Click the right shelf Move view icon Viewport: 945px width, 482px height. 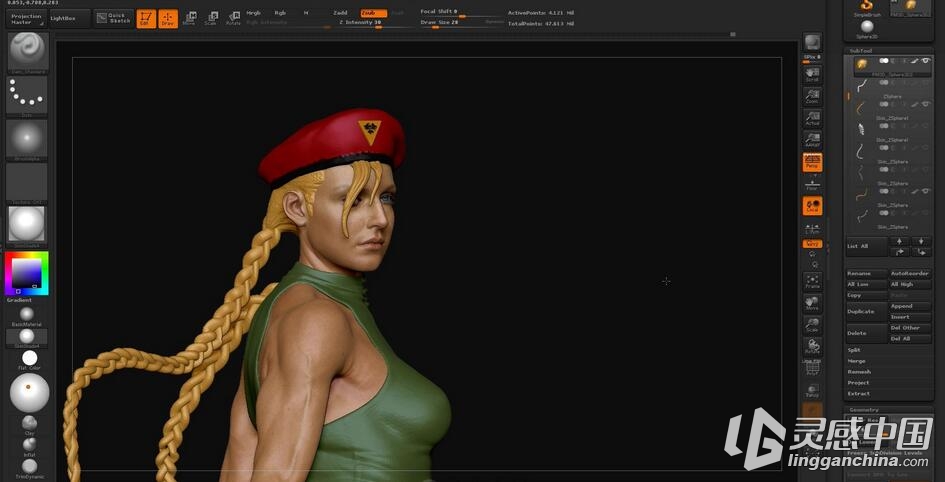(x=812, y=303)
